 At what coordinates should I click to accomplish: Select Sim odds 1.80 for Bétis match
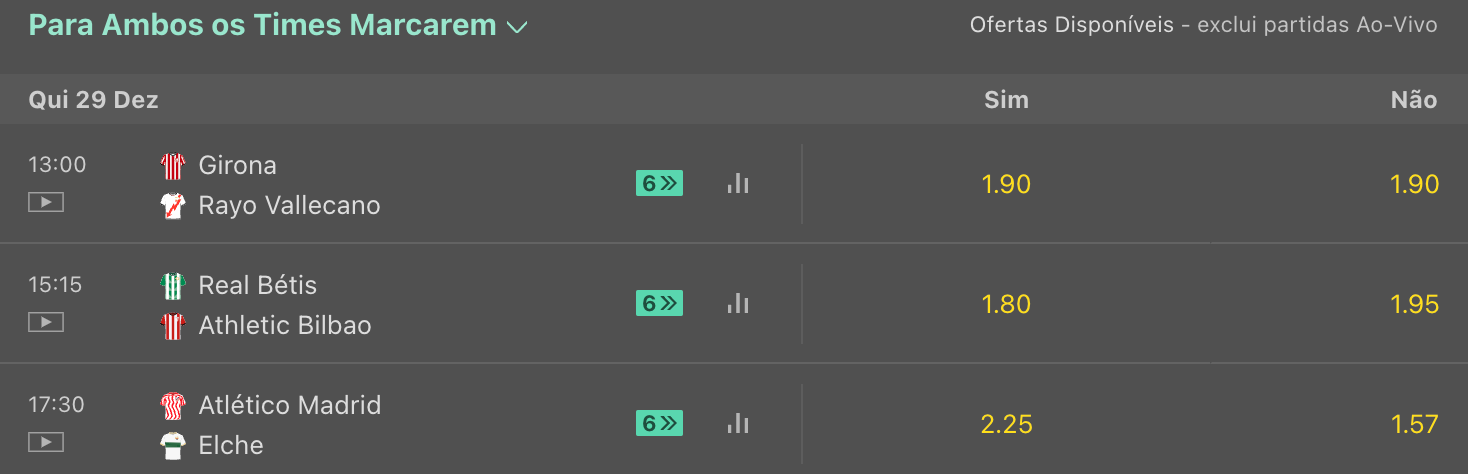pyautogui.click(x=1006, y=304)
